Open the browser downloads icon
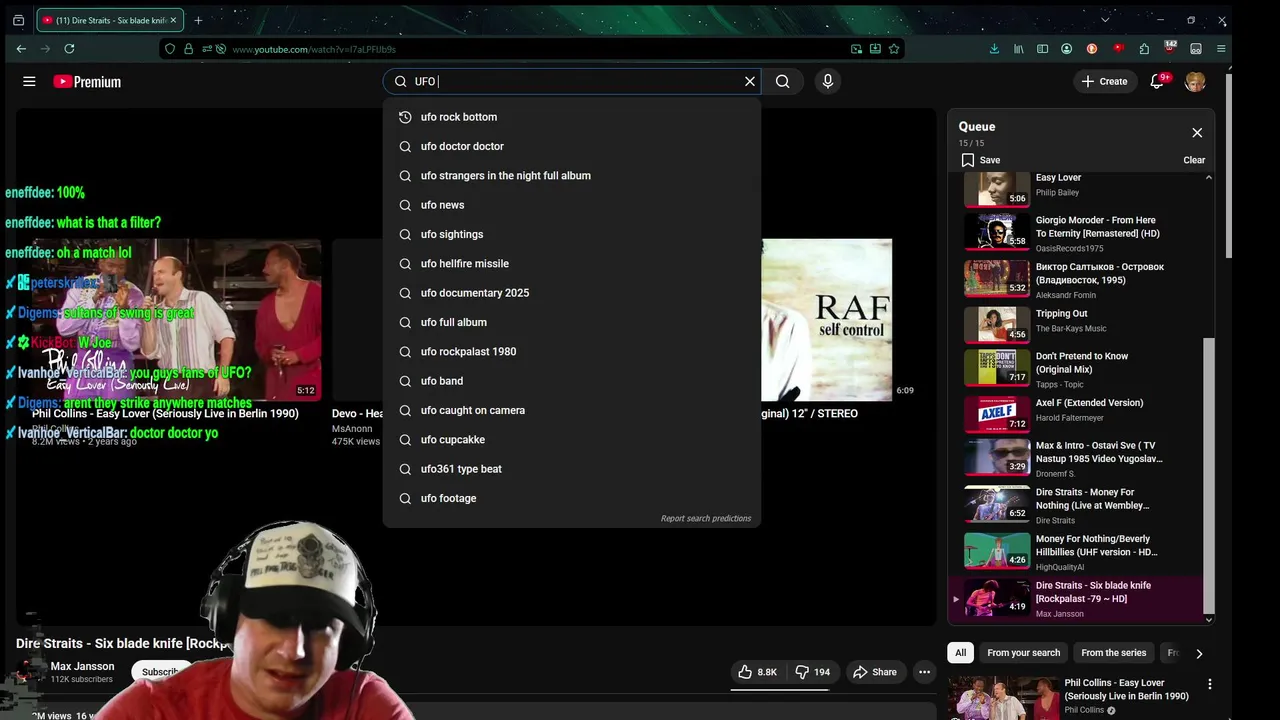This screenshot has width=1280, height=720. click(x=994, y=49)
